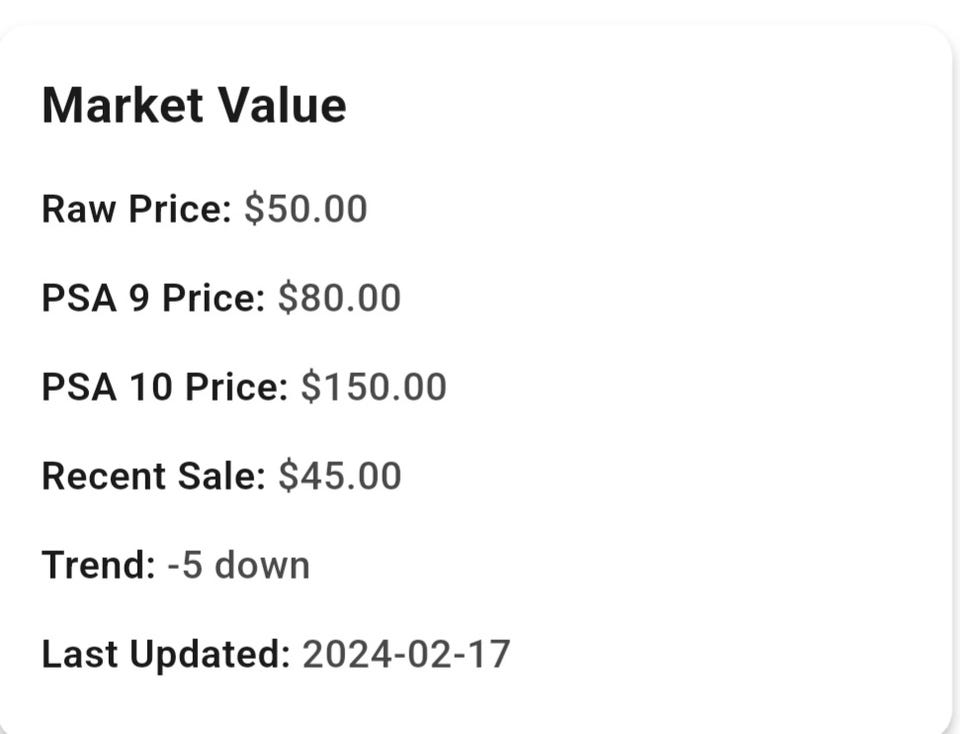
Task: Select the $50.00 raw price value
Action: pos(306,209)
